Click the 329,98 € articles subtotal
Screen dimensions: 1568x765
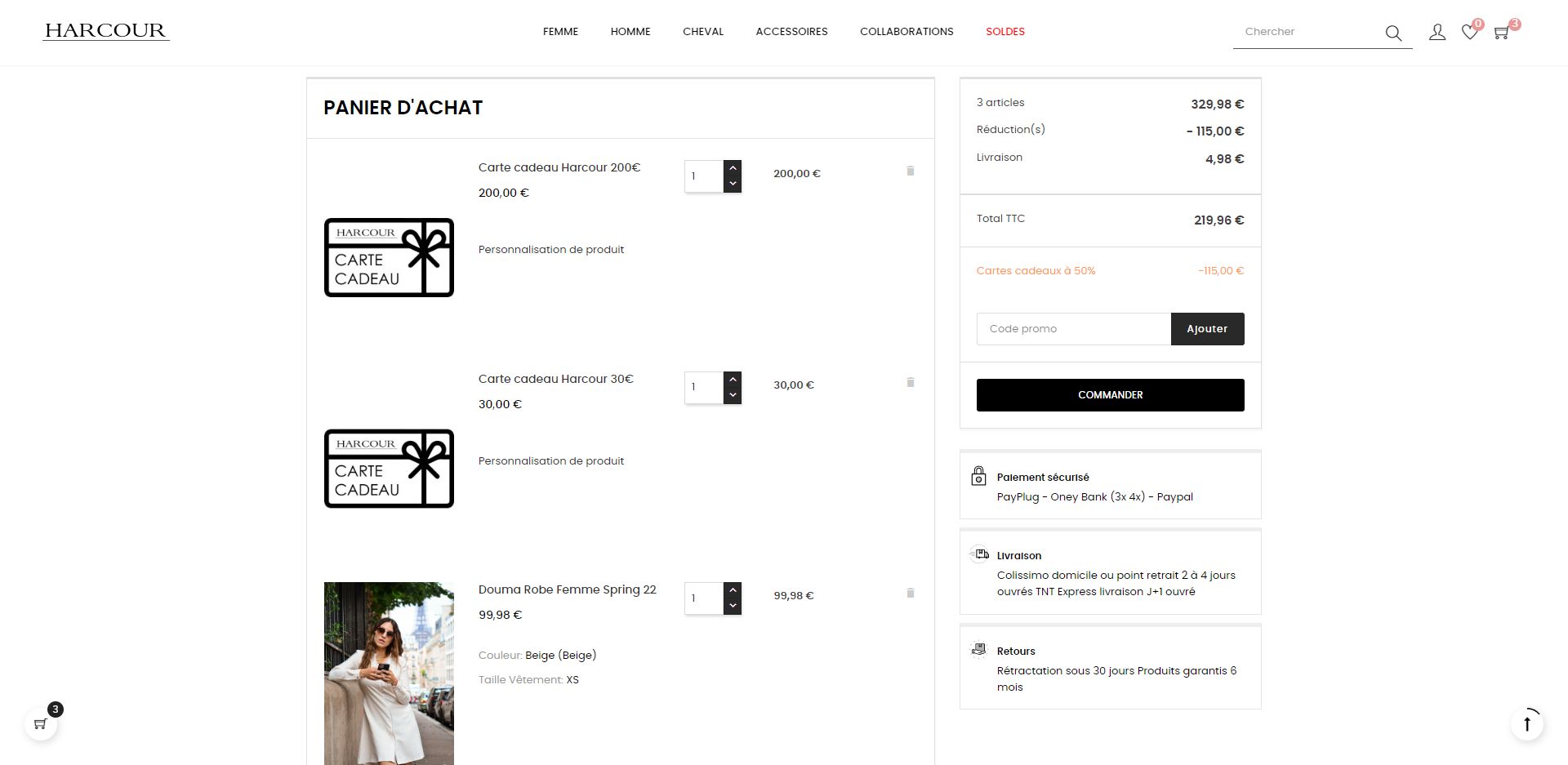pos(1217,105)
